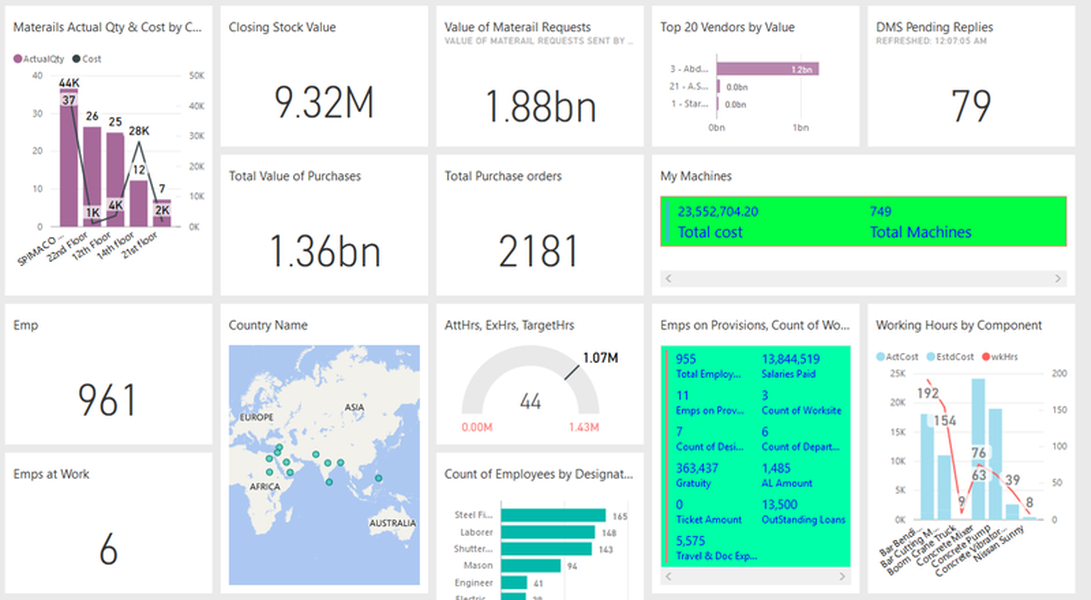Screen dimensions: 1091x600
Task: Click the Salaries Paid figure in card
Action: (791, 359)
